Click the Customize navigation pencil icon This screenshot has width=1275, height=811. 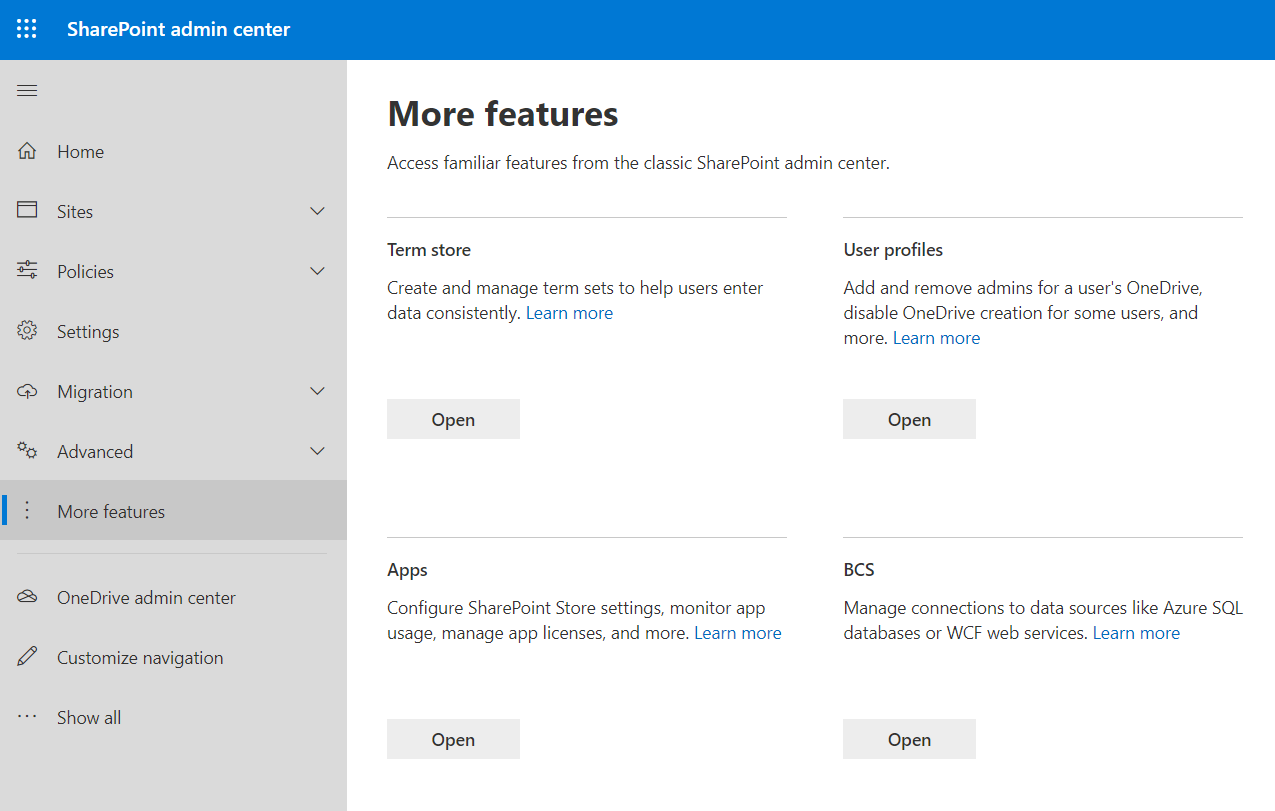27,657
